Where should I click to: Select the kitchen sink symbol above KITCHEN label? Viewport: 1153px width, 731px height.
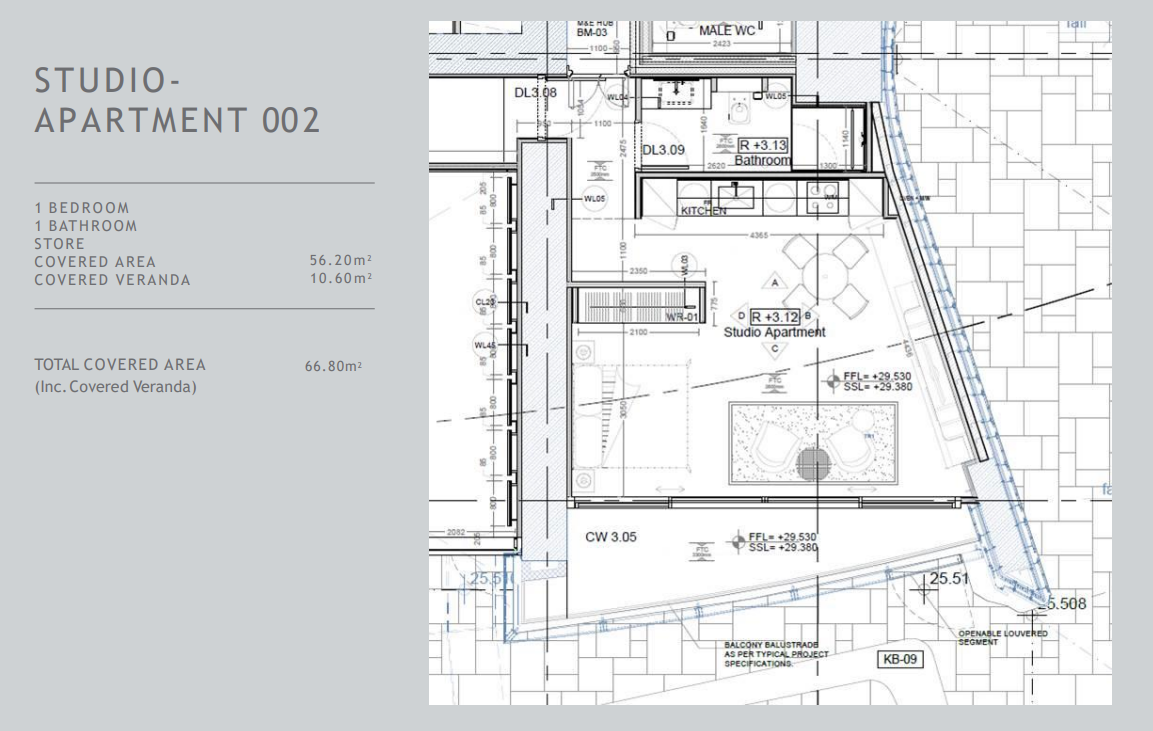point(735,194)
